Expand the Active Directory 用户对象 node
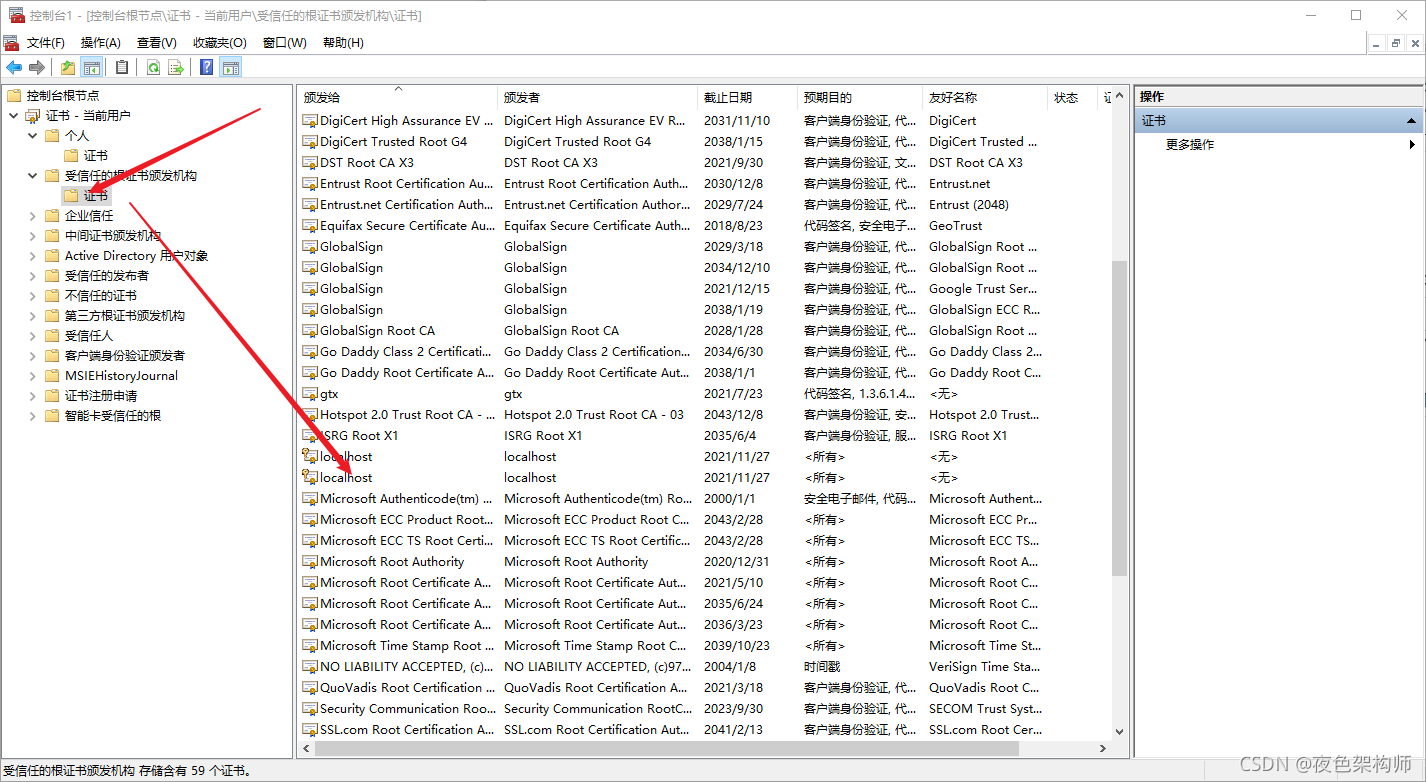 pos(33,255)
